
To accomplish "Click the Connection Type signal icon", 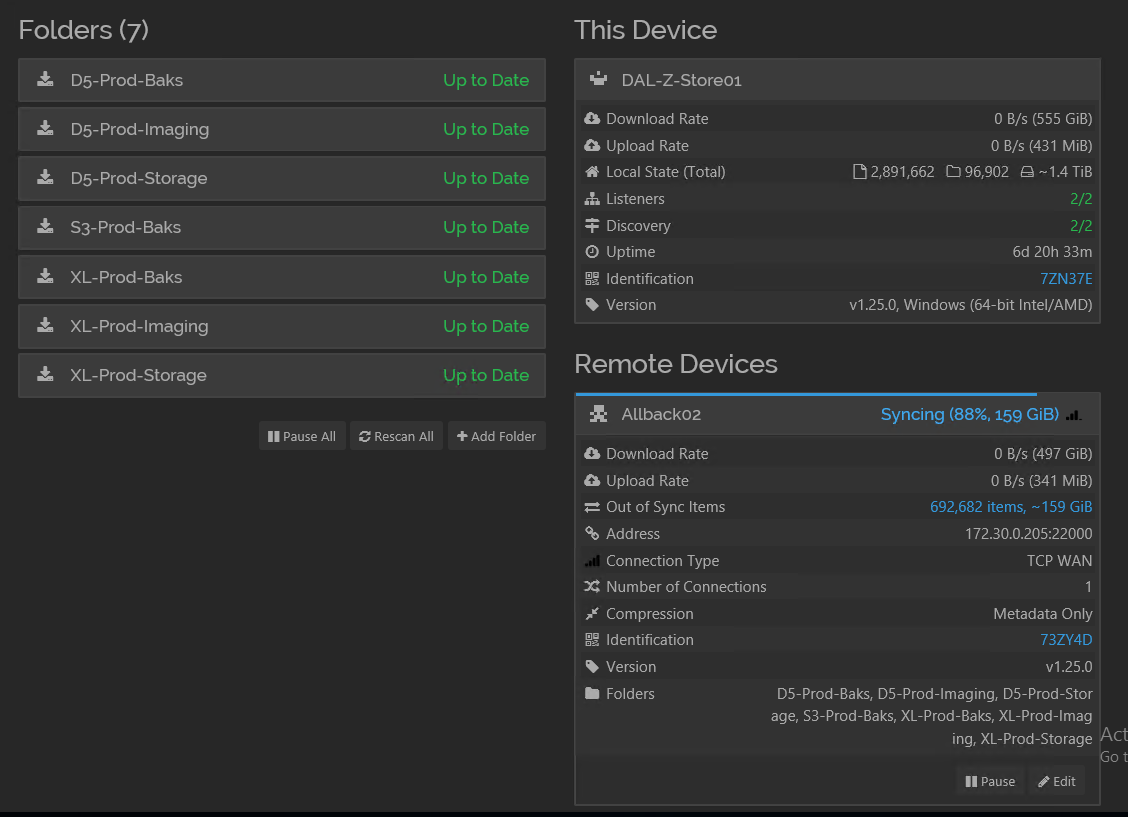I will [592, 560].
